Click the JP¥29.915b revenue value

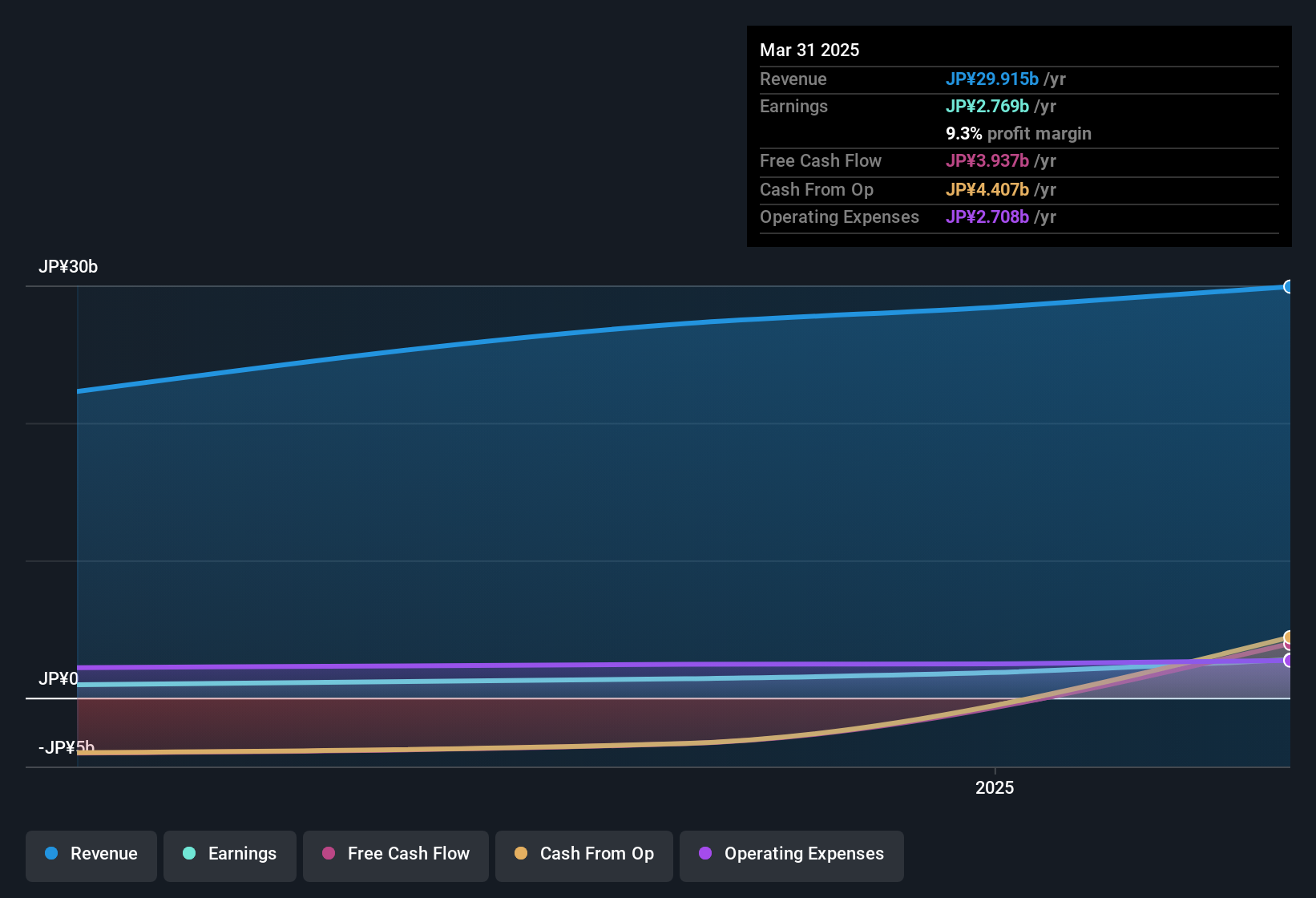[992, 79]
